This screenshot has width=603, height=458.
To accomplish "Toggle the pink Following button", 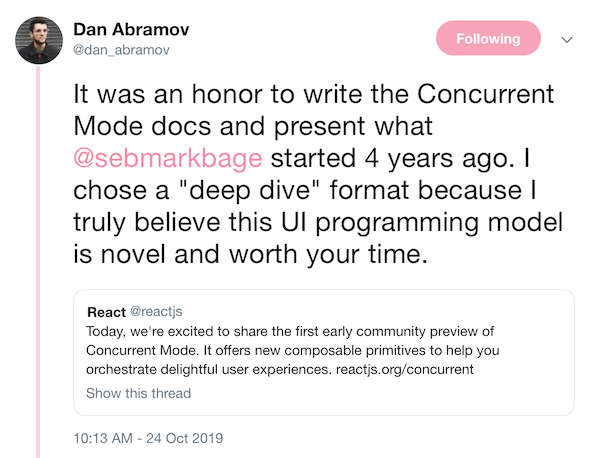I will [488, 38].
